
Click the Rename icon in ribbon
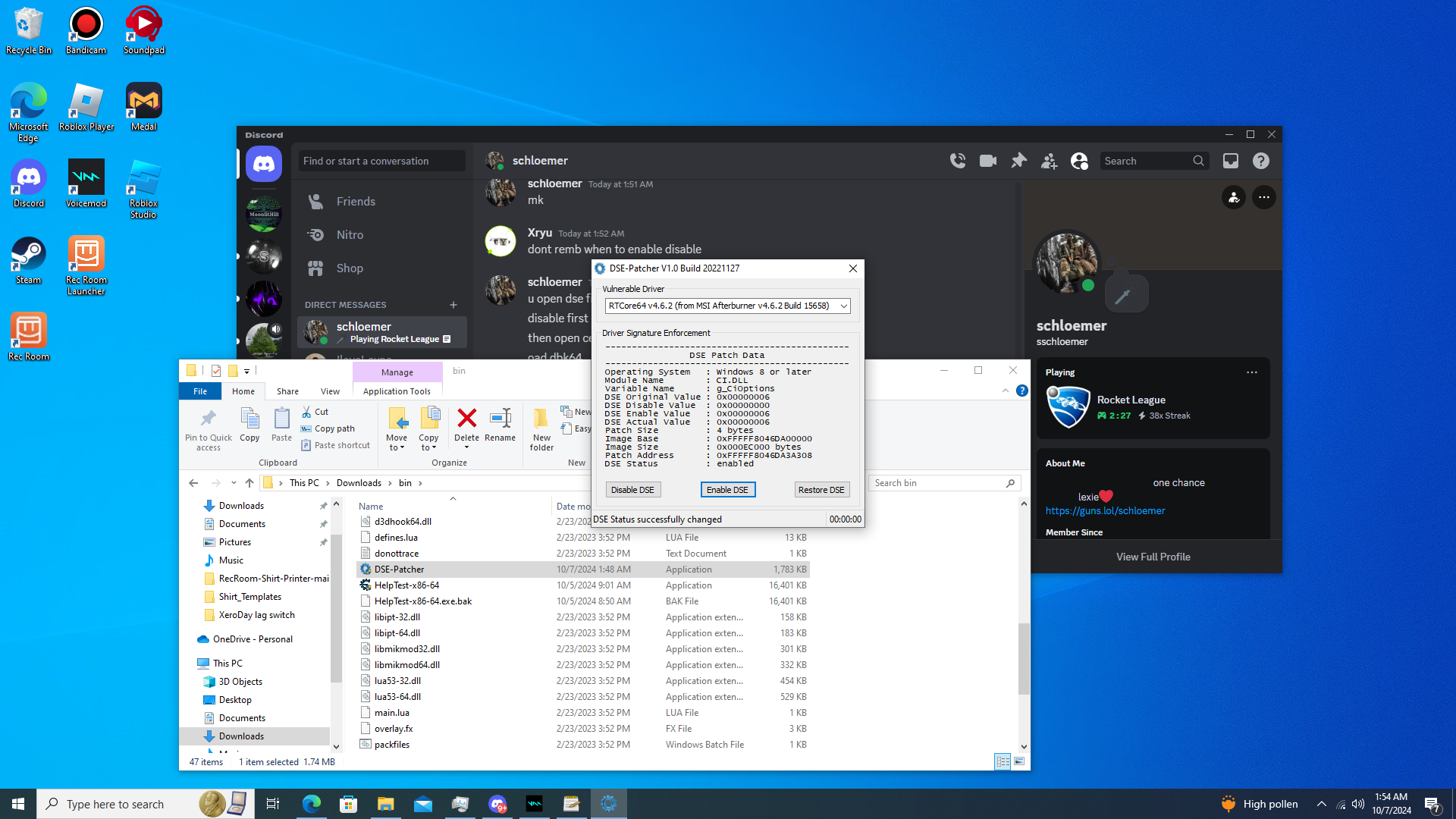500,419
